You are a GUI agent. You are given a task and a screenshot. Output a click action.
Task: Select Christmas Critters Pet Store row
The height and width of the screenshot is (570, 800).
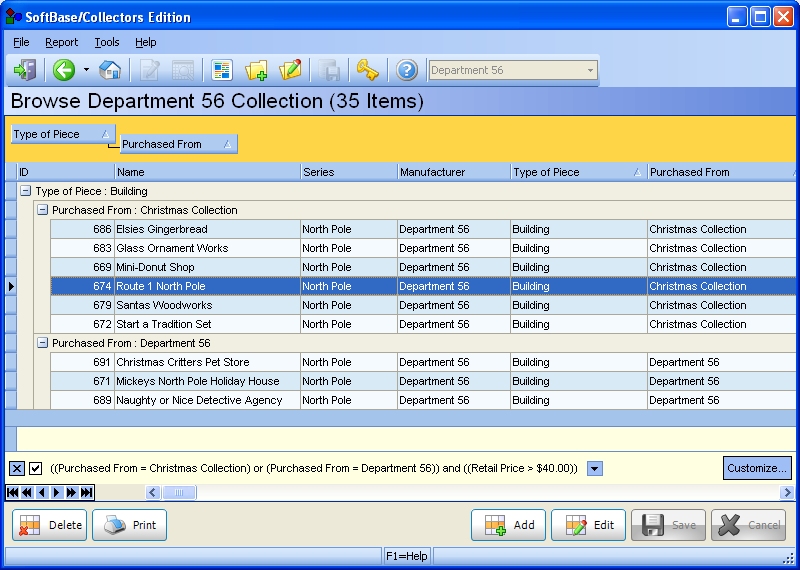coord(423,362)
